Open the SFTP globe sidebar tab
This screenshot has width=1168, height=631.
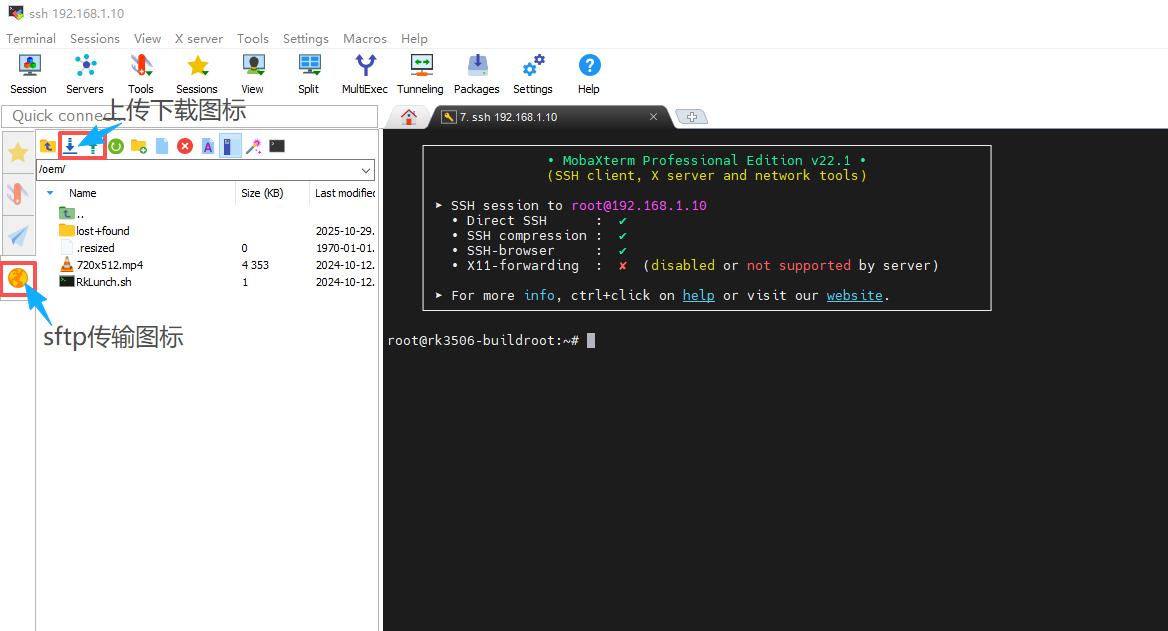[18, 279]
